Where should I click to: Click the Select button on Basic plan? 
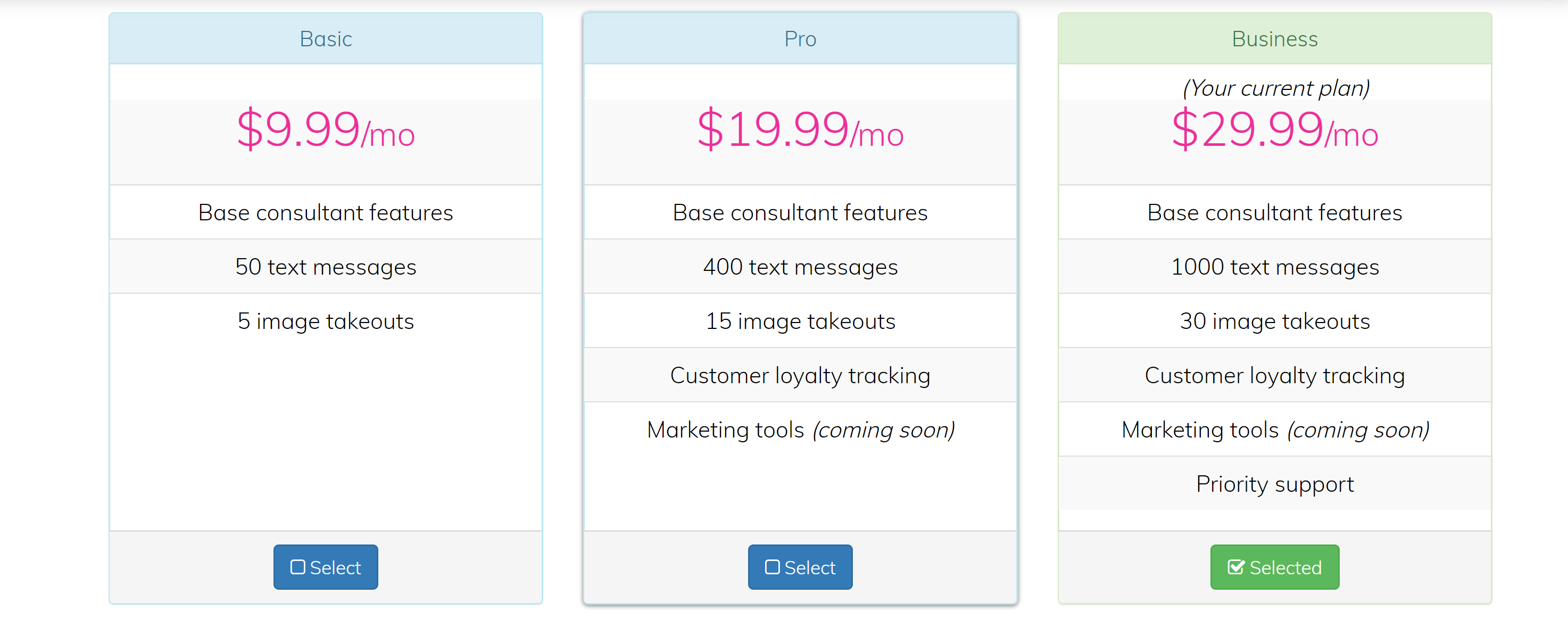[325, 567]
